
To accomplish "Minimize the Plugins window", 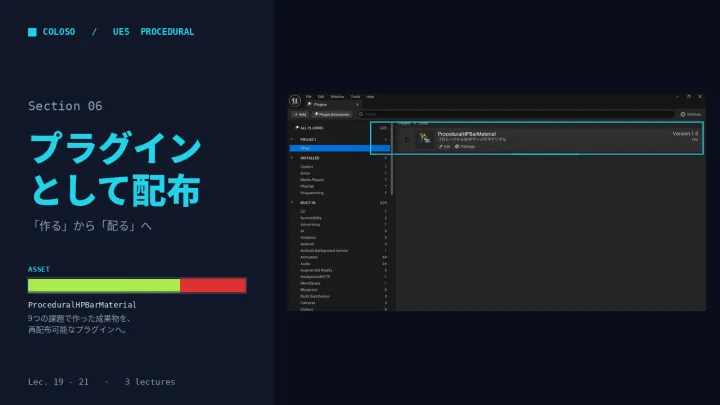I will tap(677, 96).
